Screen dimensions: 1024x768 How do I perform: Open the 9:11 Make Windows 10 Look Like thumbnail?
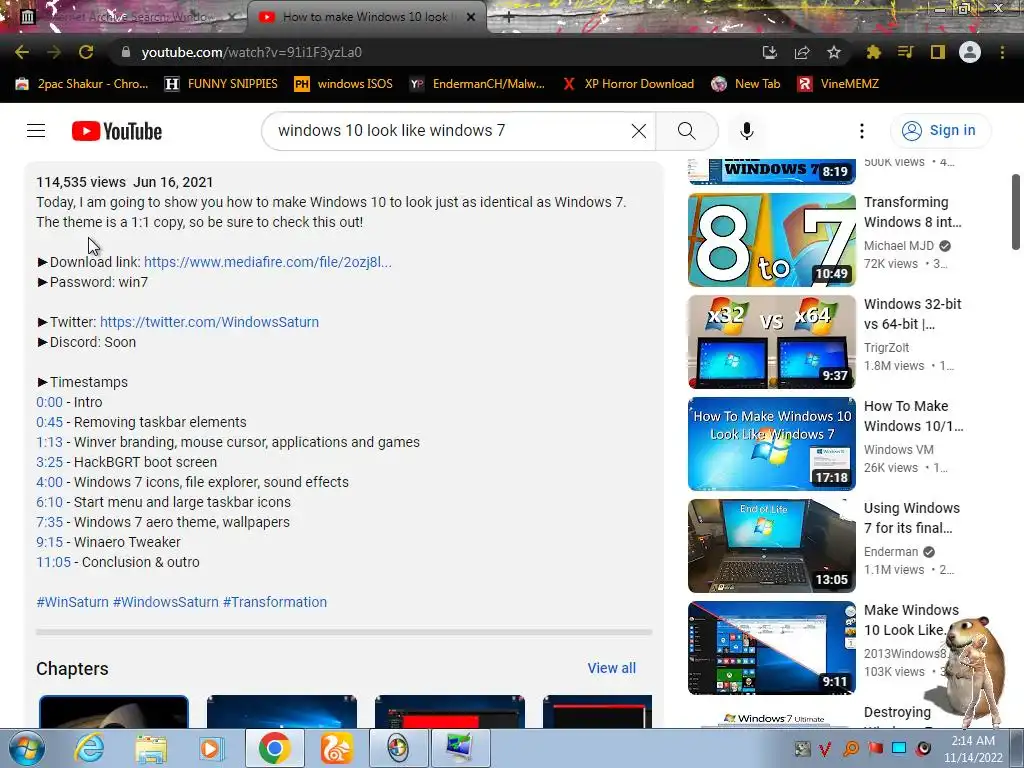[771, 647]
